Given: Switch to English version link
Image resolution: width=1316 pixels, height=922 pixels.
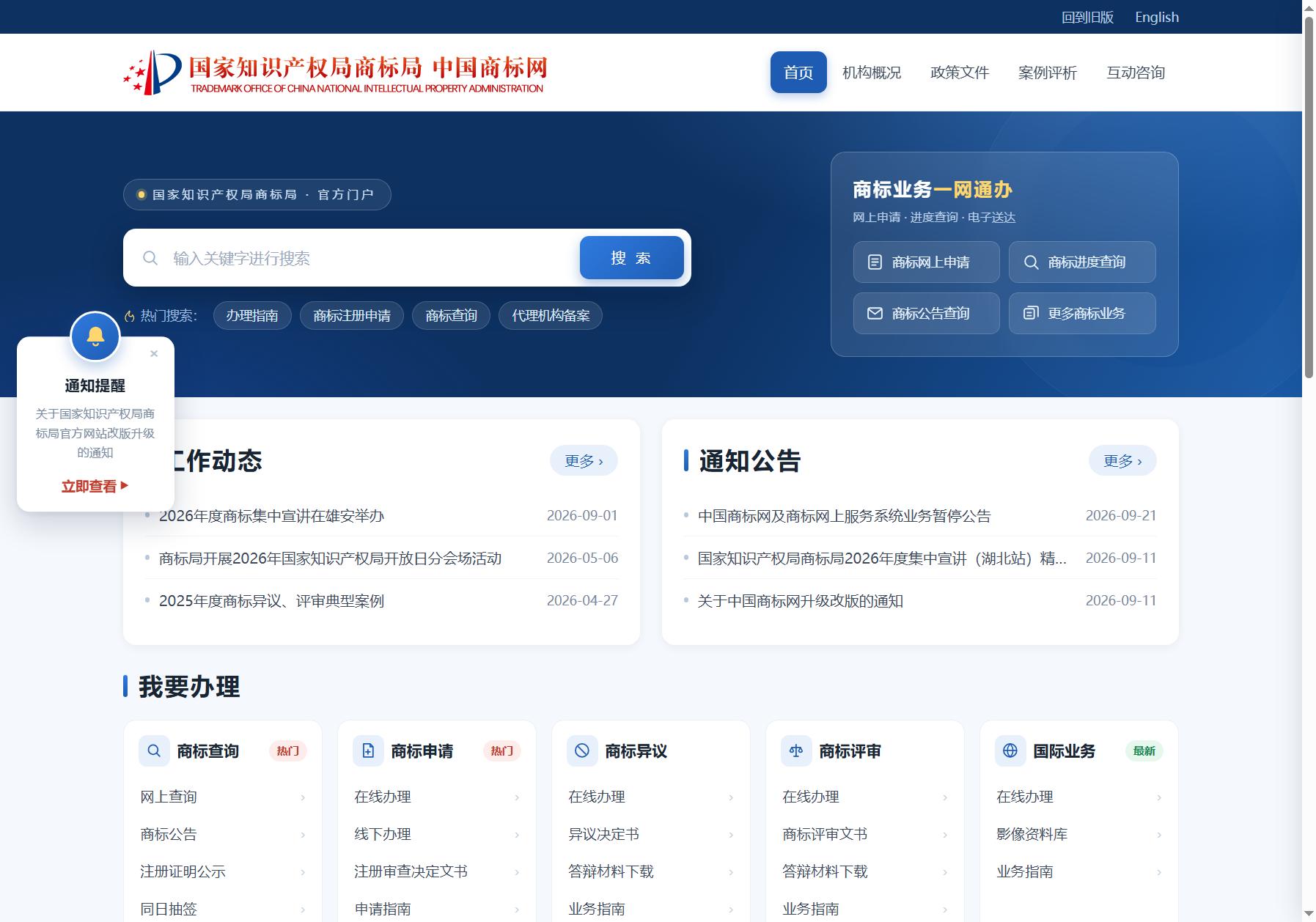Looking at the screenshot, I should click(x=1157, y=17).
